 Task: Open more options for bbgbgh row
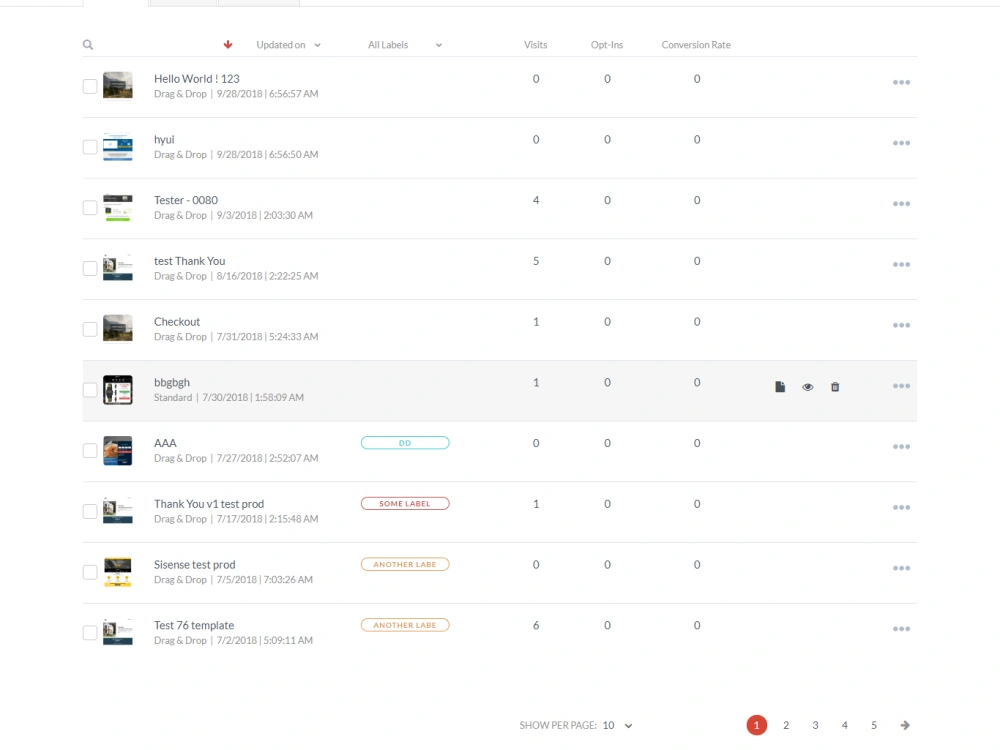coord(901,386)
